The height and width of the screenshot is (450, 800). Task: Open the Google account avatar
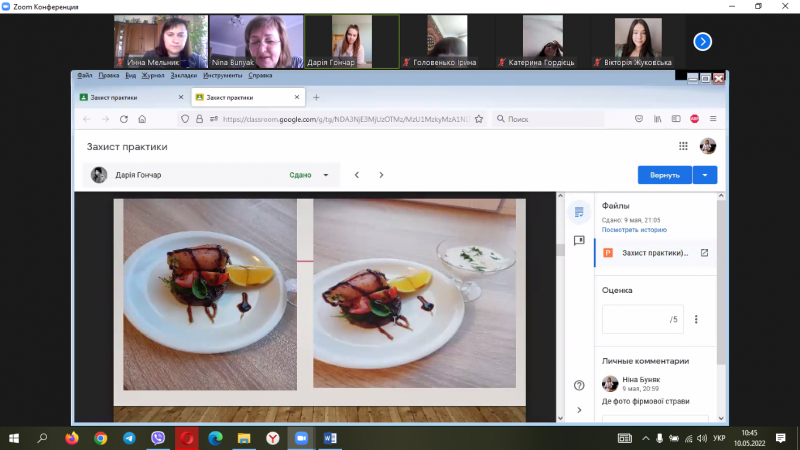click(x=708, y=146)
